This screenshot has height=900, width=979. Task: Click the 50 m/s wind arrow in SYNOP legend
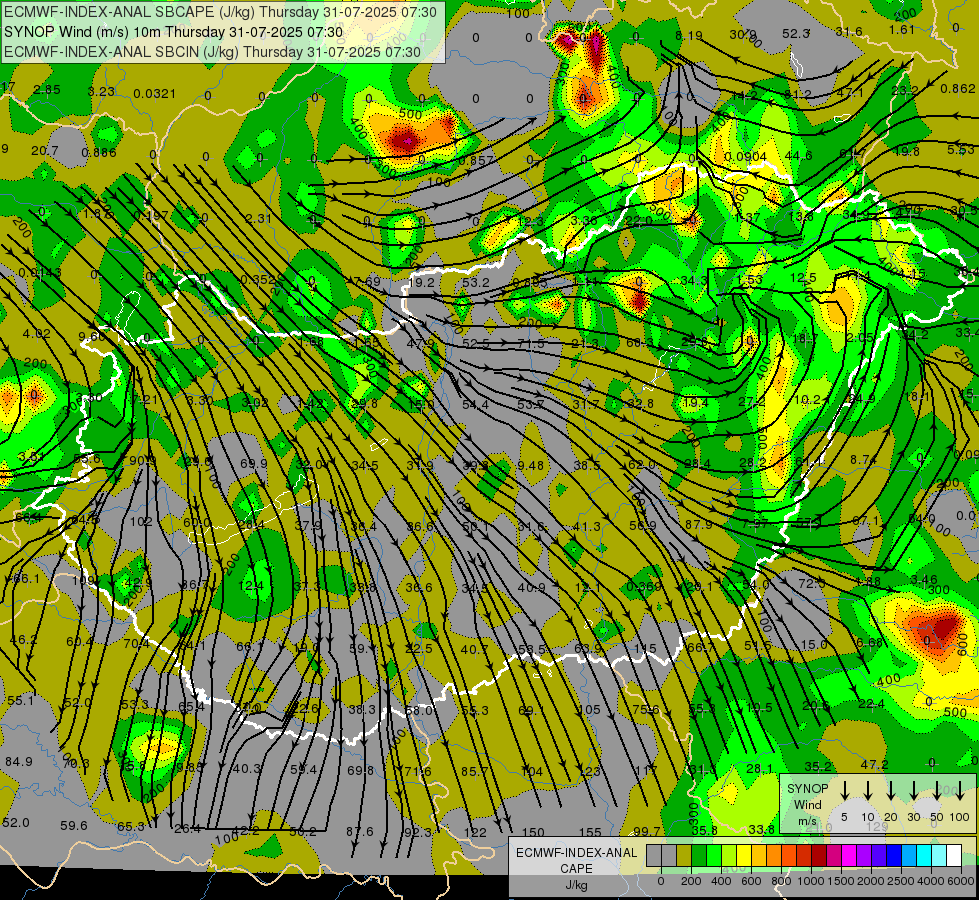(937, 791)
